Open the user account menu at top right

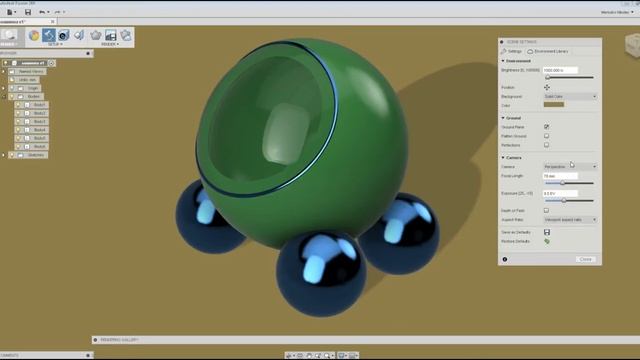617,12
